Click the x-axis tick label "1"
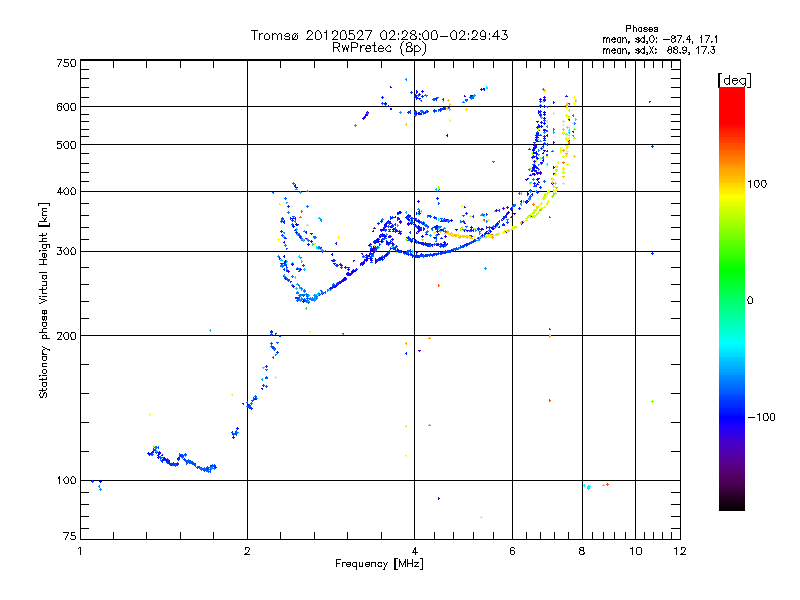This screenshot has height=600, width=800. 80,551
